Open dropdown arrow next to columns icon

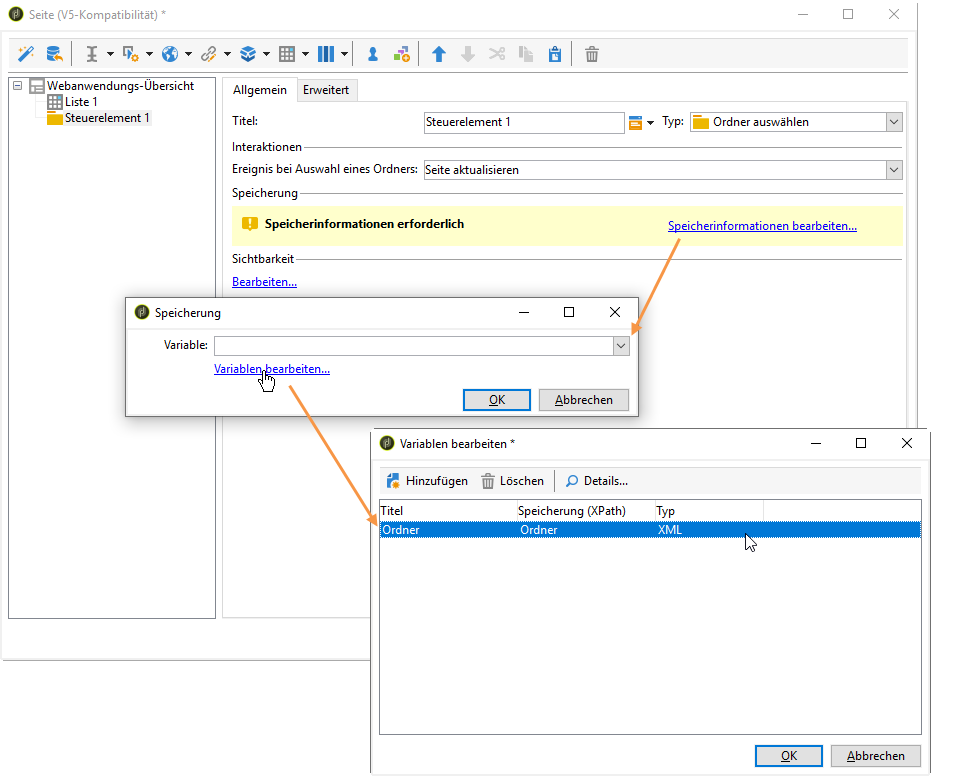344,54
